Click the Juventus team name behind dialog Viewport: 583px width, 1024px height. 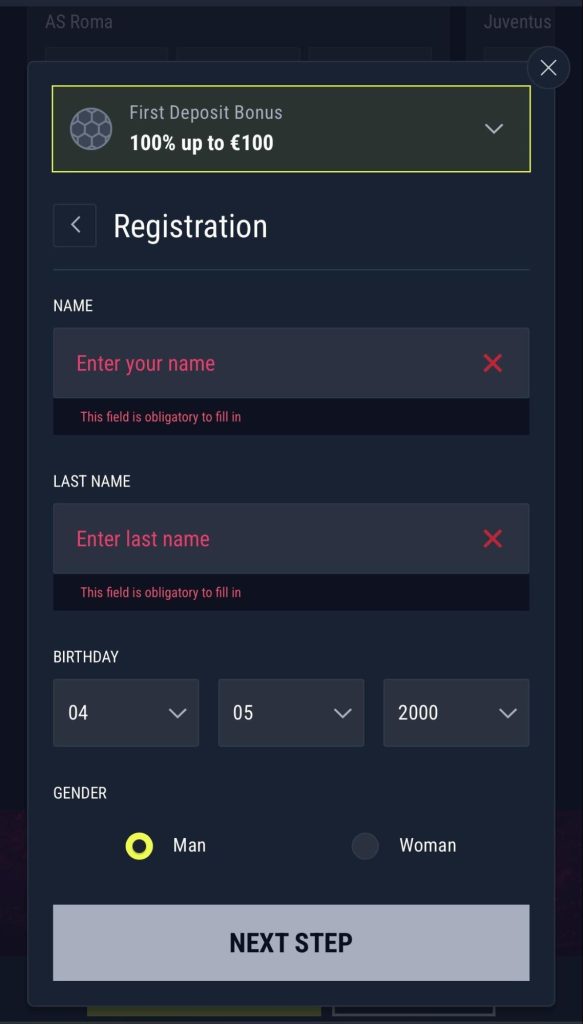click(x=518, y=22)
